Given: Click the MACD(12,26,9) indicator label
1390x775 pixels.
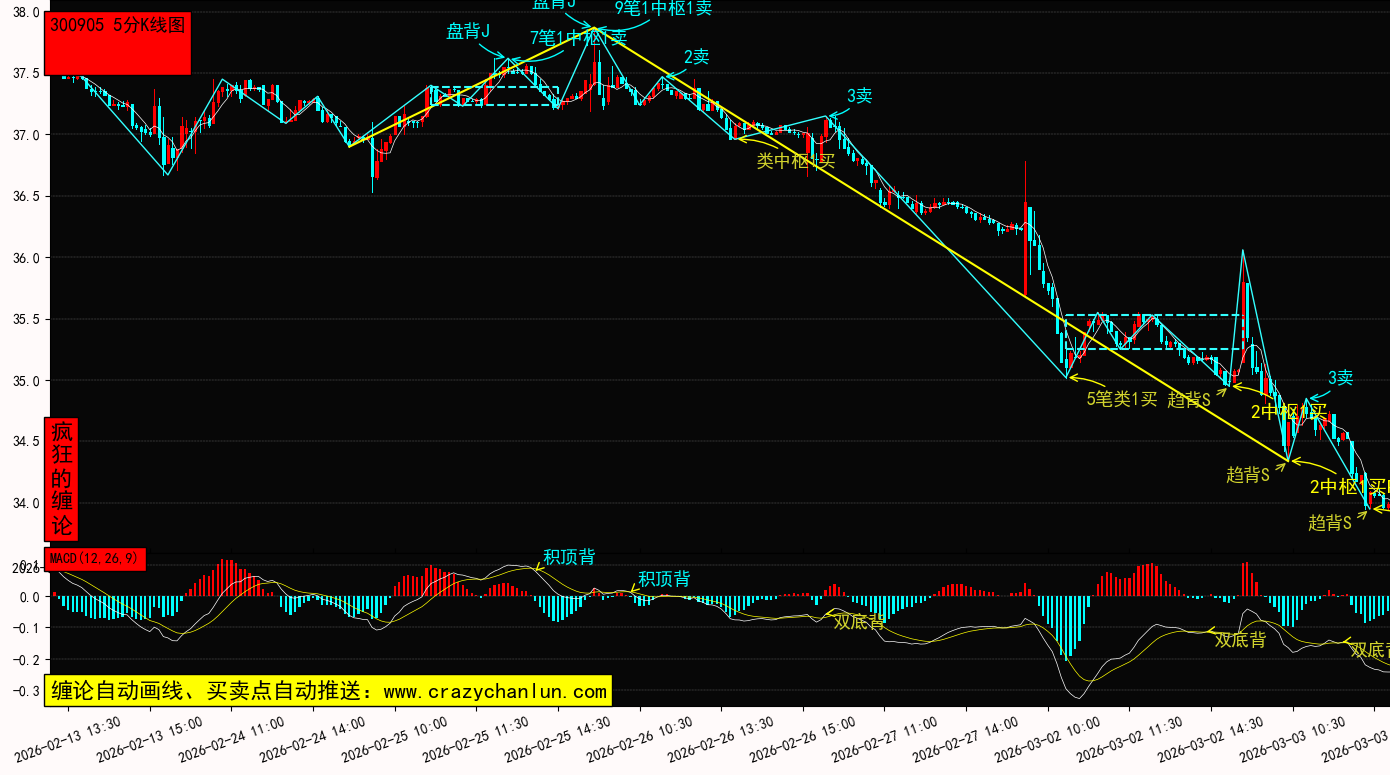Looking at the screenshot, I should (97, 559).
